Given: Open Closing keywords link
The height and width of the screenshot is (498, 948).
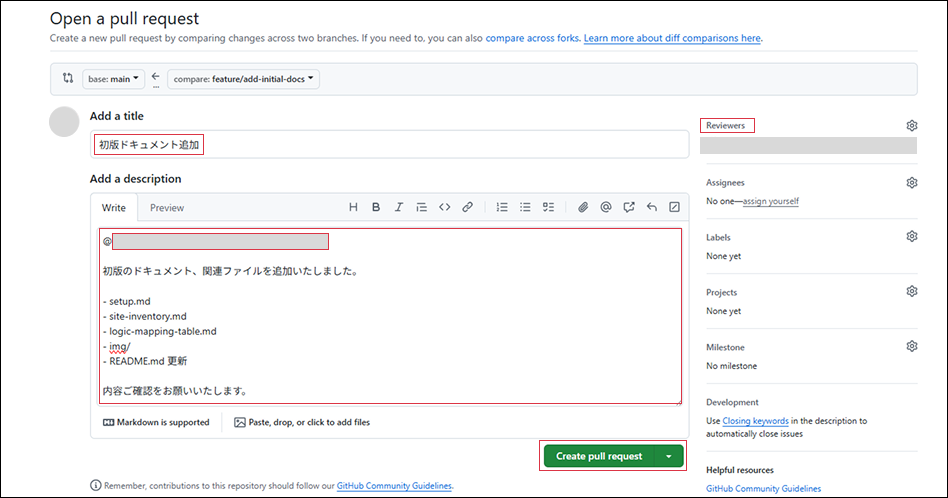Looking at the screenshot, I should click(755, 421).
